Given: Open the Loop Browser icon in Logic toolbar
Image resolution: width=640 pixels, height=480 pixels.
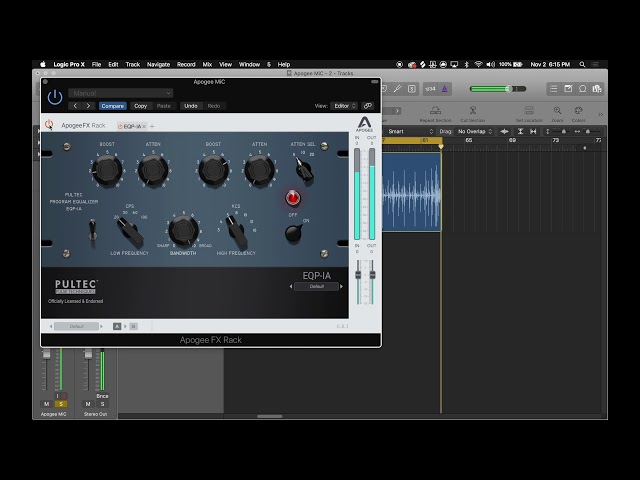Looking at the screenshot, I should (x=583, y=89).
